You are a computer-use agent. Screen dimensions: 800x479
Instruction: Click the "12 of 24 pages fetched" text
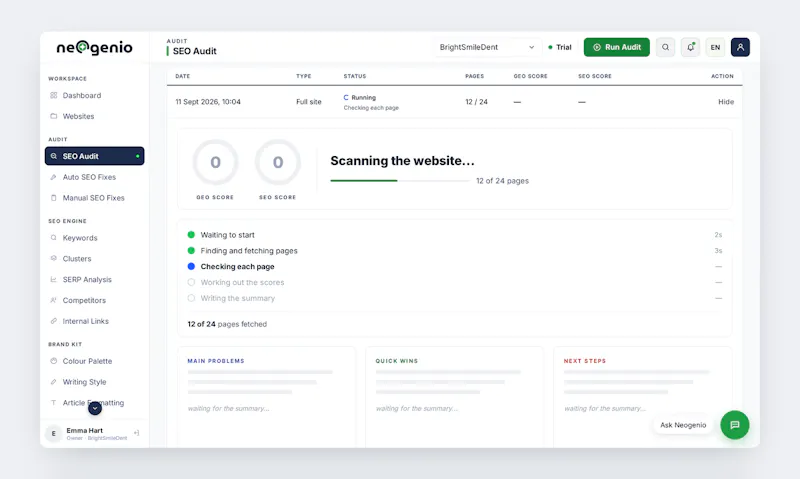[x=227, y=324]
